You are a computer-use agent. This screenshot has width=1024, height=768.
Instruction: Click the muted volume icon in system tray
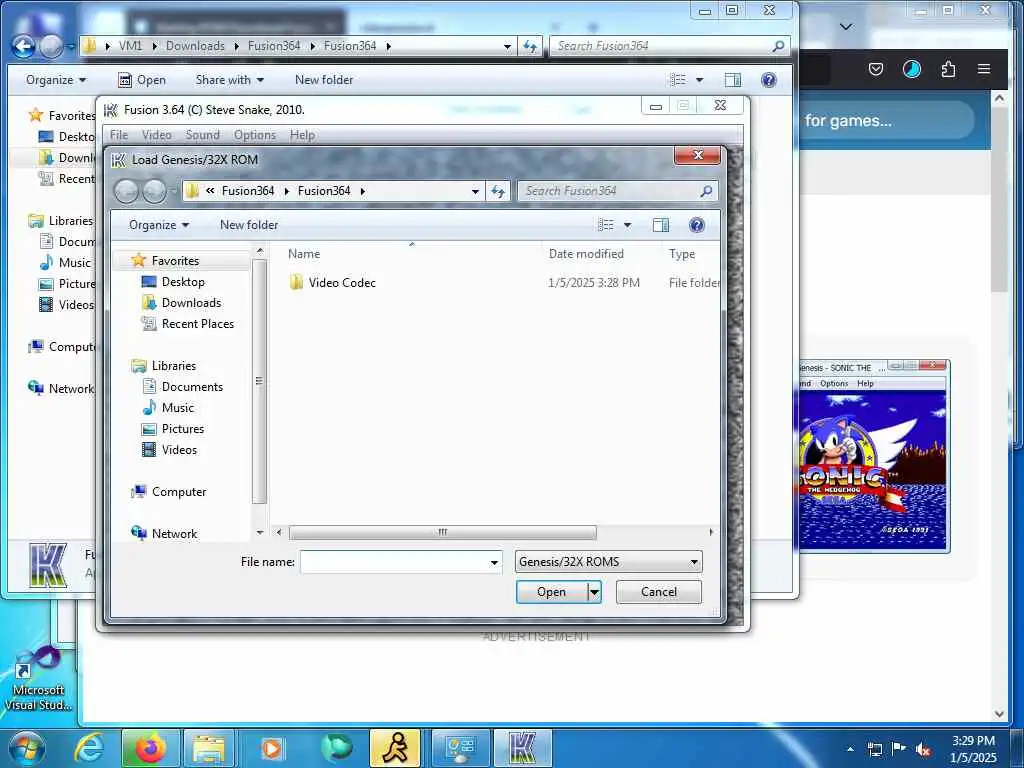[923, 749]
